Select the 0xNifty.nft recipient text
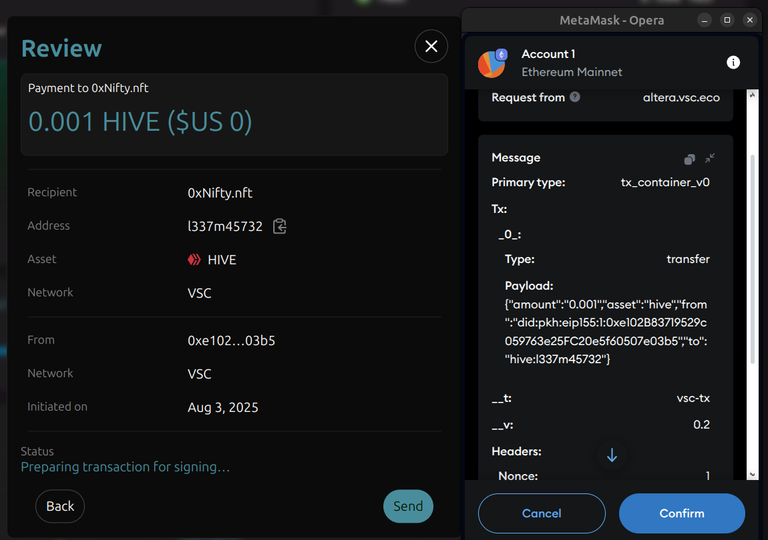The height and width of the screenshot is (540, 768). (220, 193)
